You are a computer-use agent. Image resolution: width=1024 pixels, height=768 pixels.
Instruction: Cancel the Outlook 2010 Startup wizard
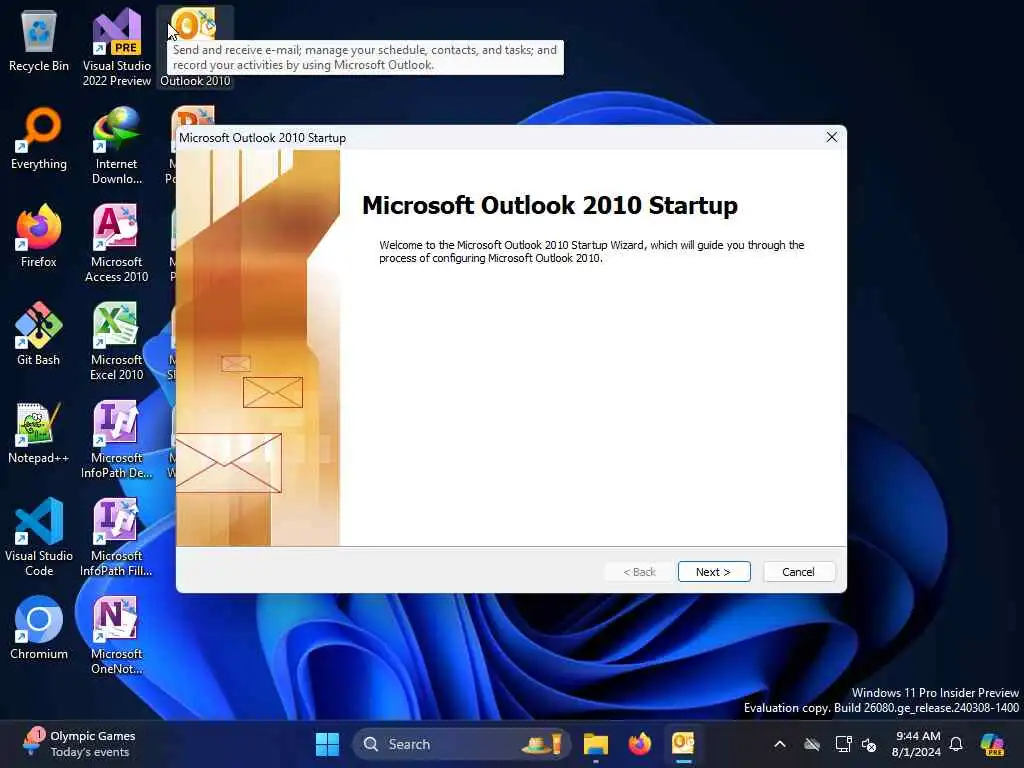tap(798, 571)
